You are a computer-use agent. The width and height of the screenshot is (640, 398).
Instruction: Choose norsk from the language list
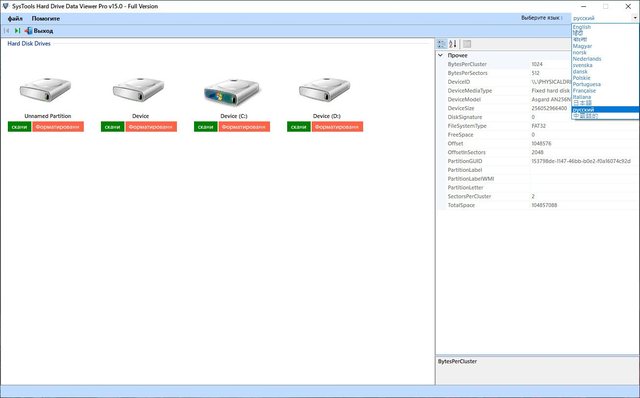pos(605,52)
